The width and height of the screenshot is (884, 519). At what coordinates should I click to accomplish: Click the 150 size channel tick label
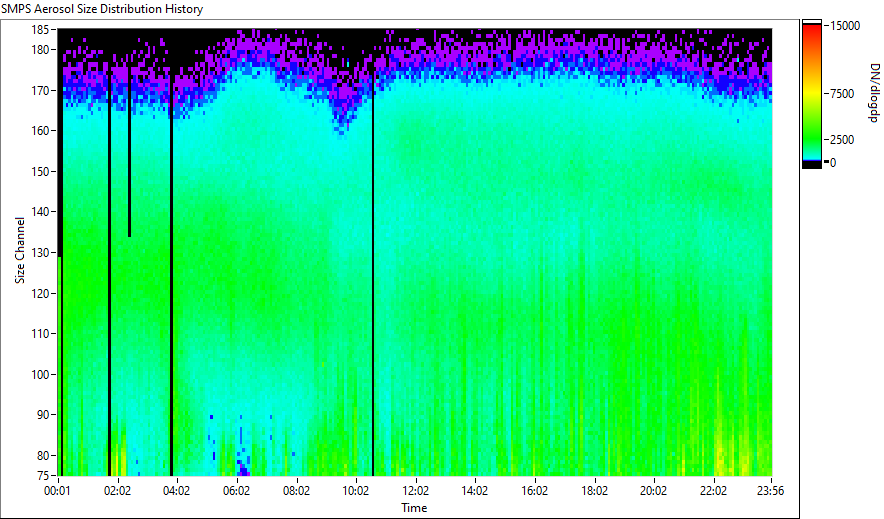click(x=40, y=171)
